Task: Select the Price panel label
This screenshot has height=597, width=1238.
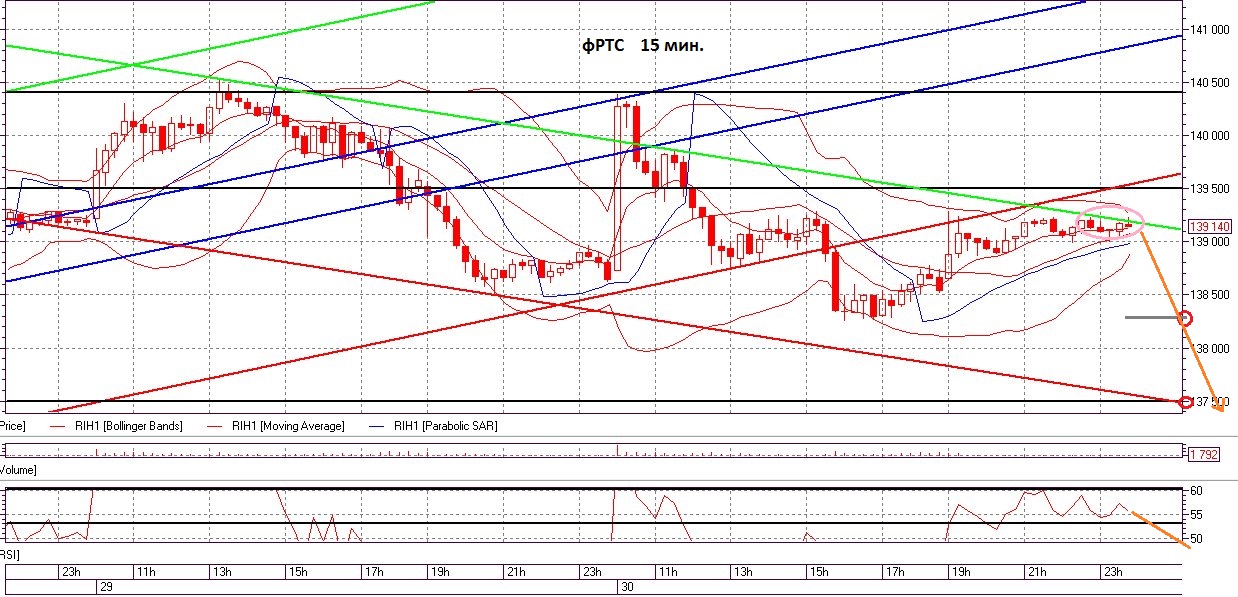Action: click(x=12, y=426)
